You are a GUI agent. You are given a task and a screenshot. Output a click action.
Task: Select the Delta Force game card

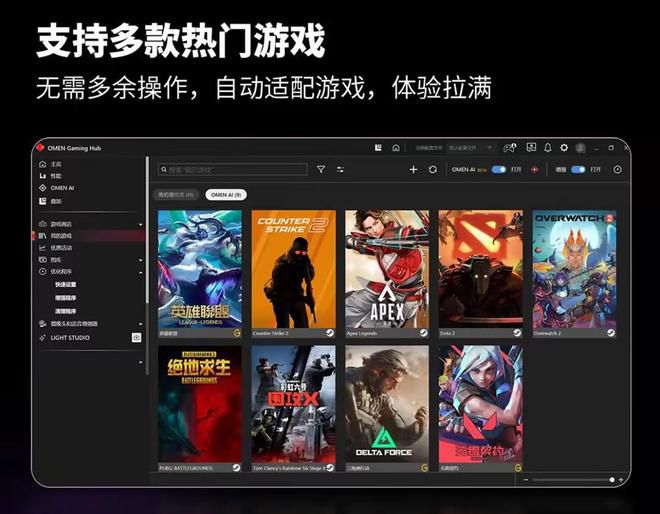click(x=387, y=409)
